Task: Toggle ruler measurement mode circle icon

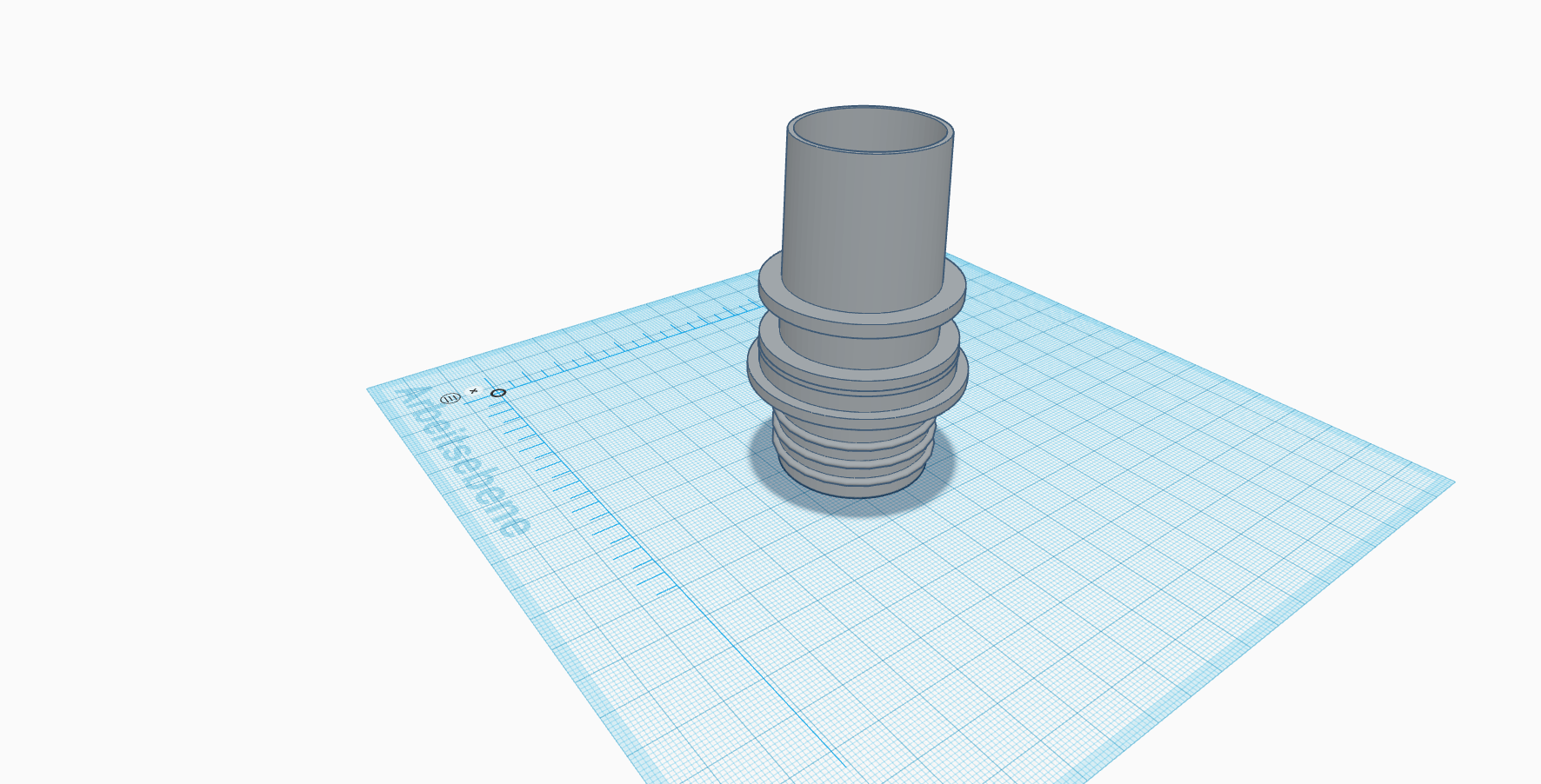Action: [x=450, y=398]
